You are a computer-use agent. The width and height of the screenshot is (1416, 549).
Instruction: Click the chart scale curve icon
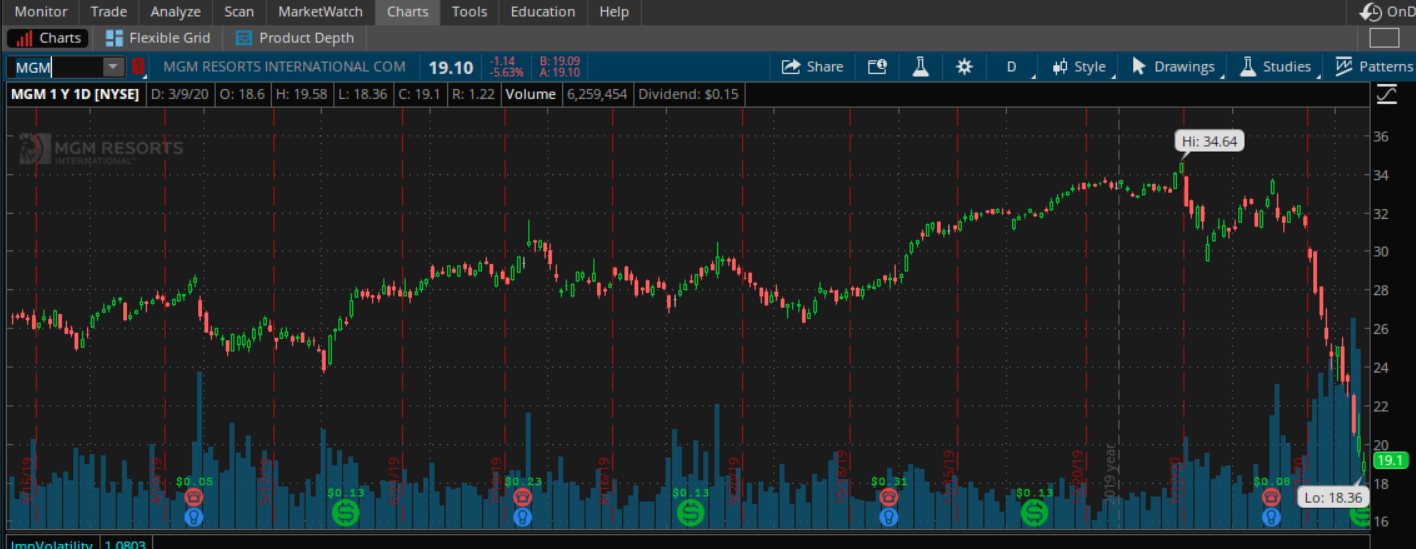pos(1387,94)
